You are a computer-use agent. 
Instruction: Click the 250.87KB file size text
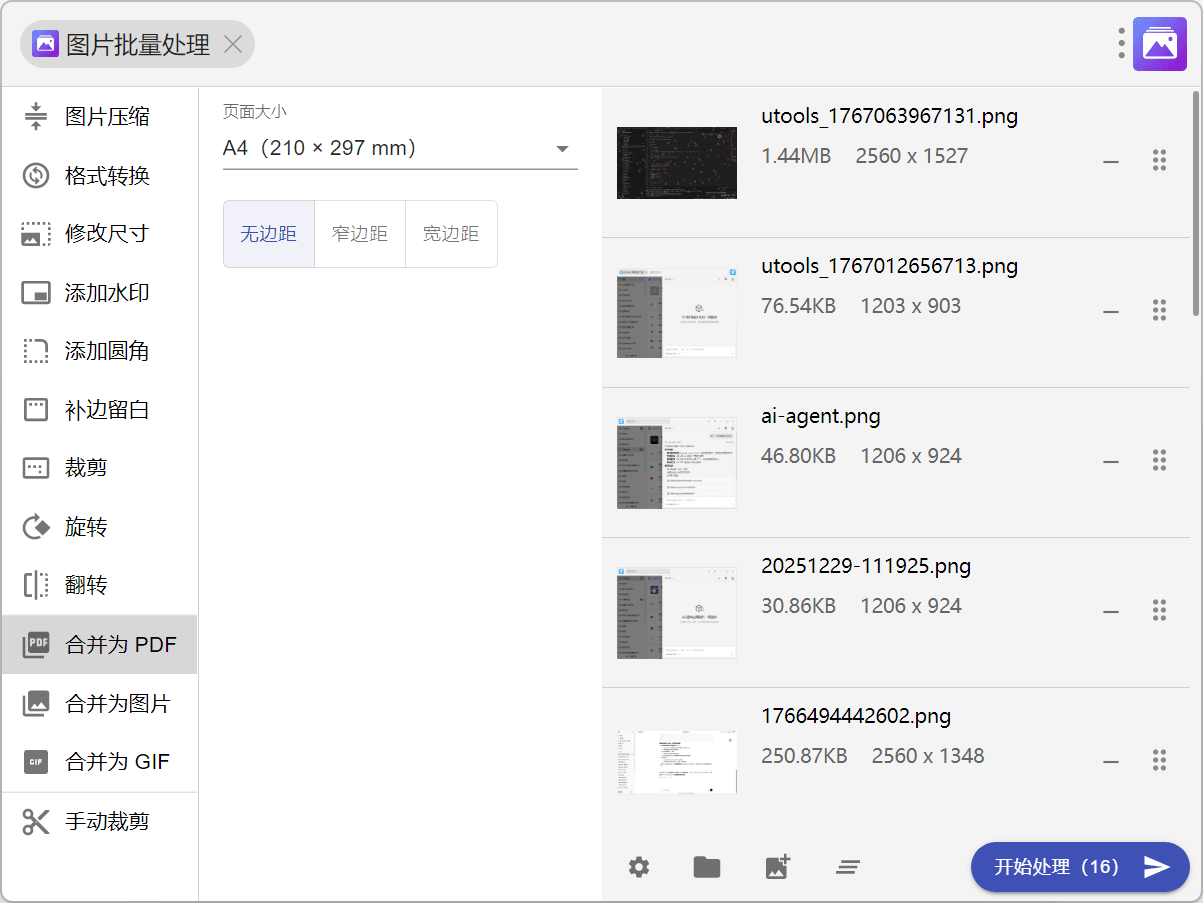pyautogui.click(x=804, y=756)
